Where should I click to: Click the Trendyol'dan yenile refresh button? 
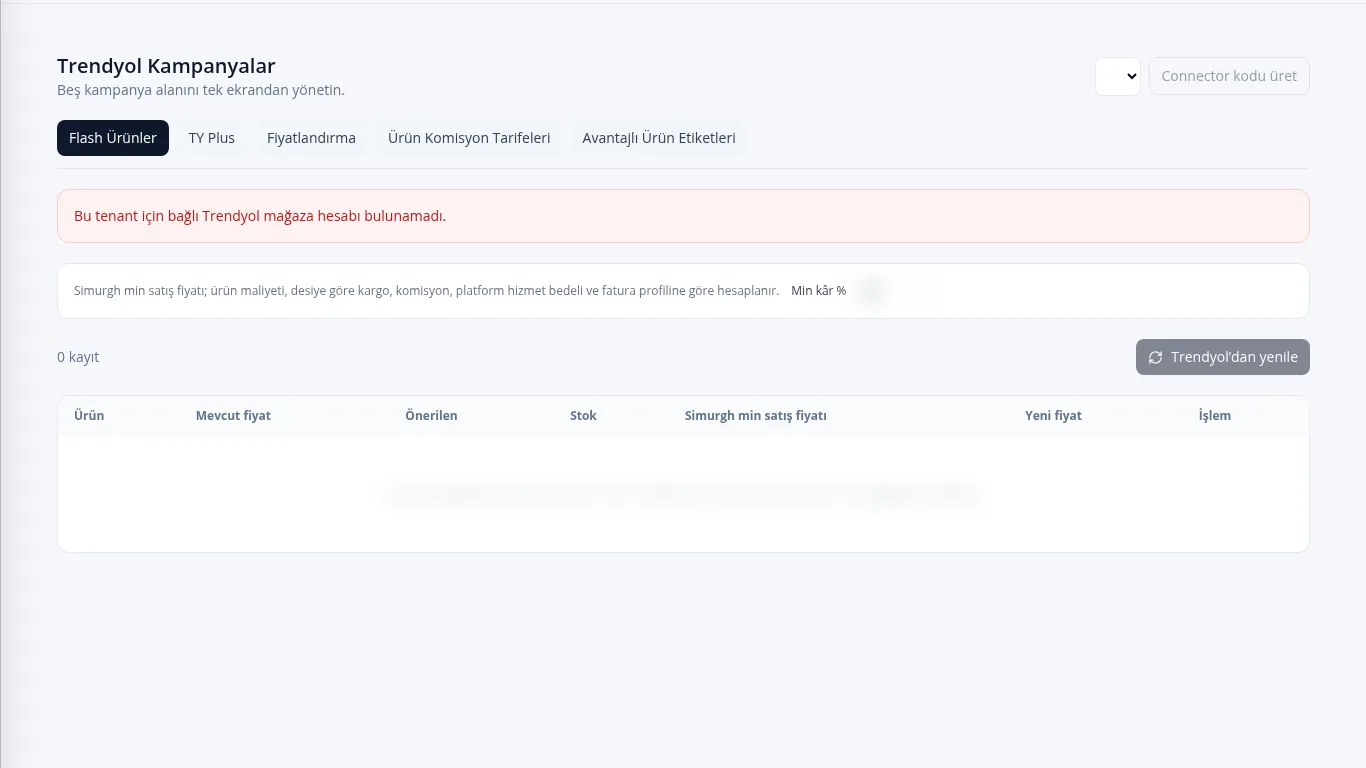[1223, 357]
